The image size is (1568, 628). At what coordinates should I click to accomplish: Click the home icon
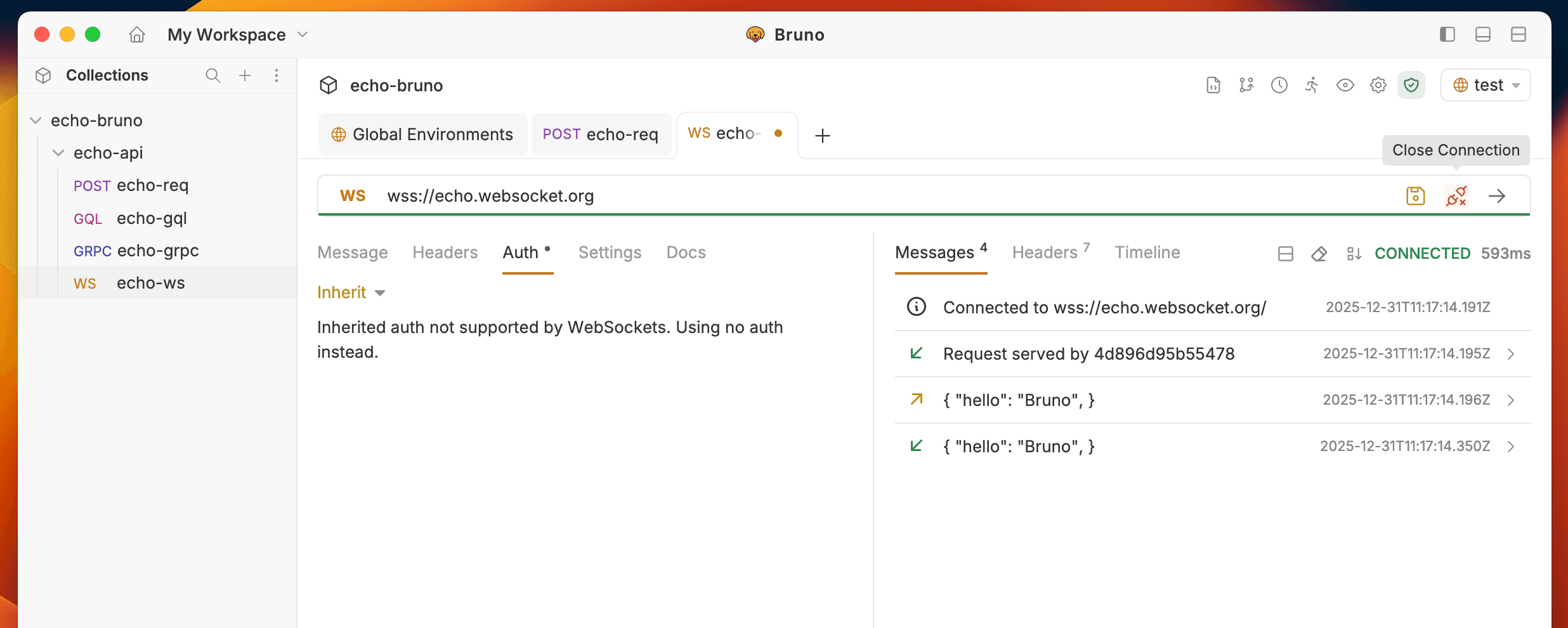137,34
